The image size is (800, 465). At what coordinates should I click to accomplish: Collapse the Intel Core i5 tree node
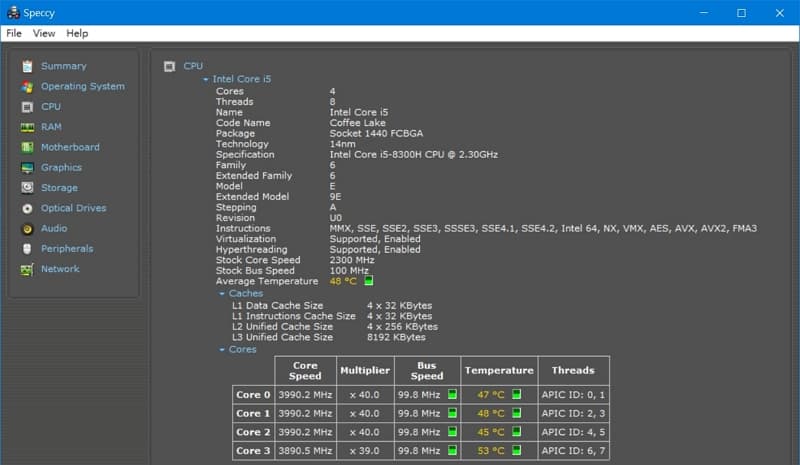(206, 80)
